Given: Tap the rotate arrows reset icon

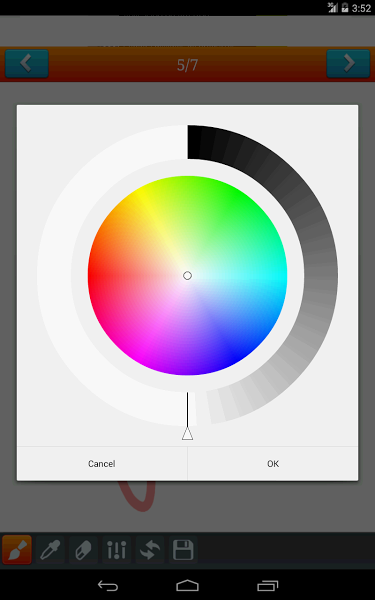Looking at the screenshot, I should (150, 549).
